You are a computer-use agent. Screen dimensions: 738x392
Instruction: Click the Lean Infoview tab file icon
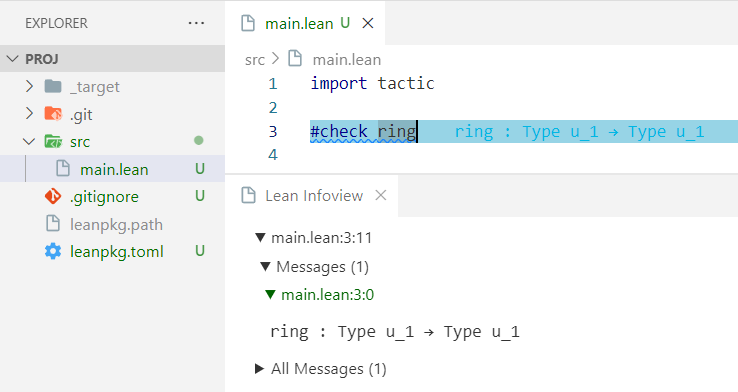coord(248,195)
